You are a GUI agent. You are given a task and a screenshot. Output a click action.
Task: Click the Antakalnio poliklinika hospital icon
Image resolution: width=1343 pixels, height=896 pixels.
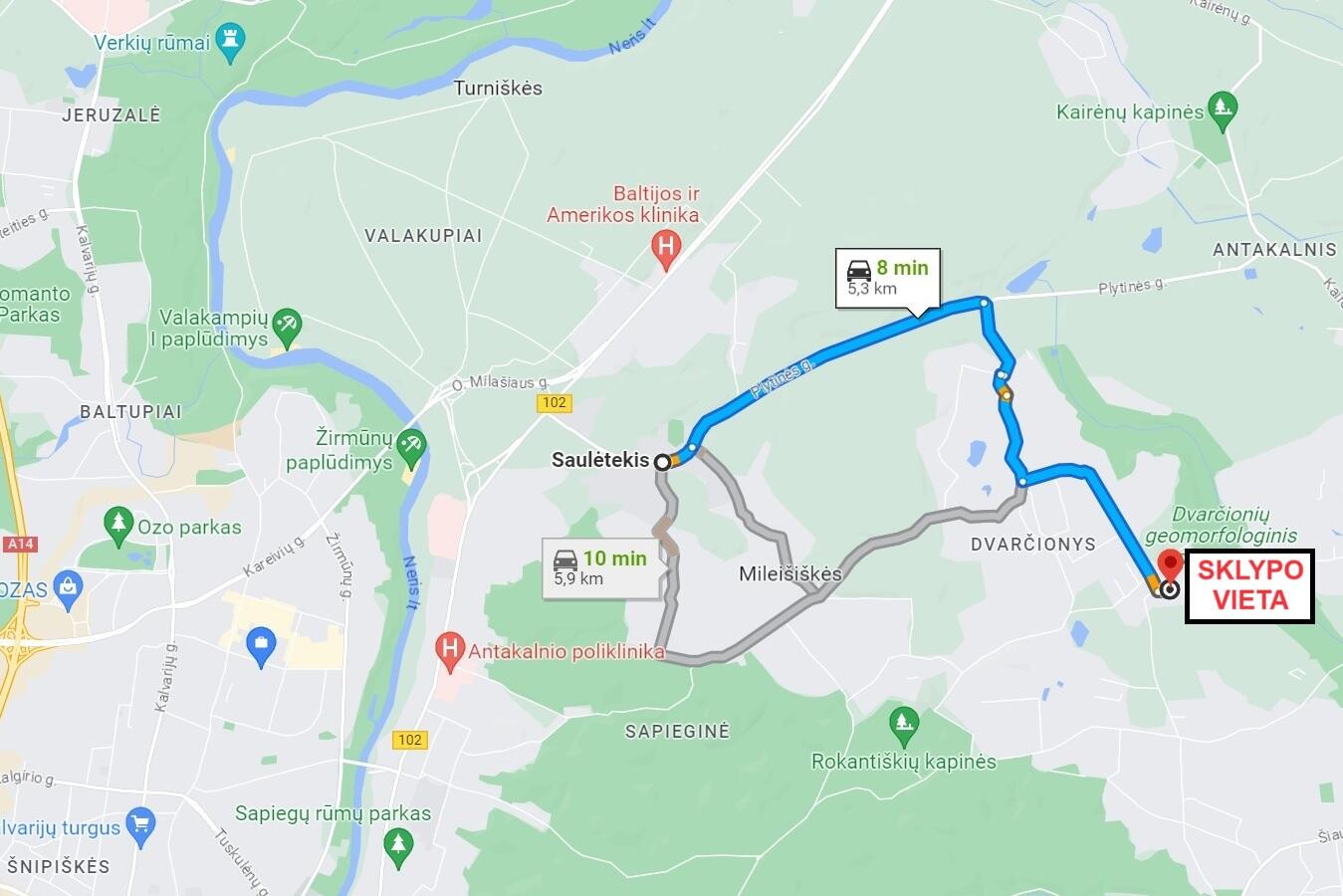click(451, 651)
